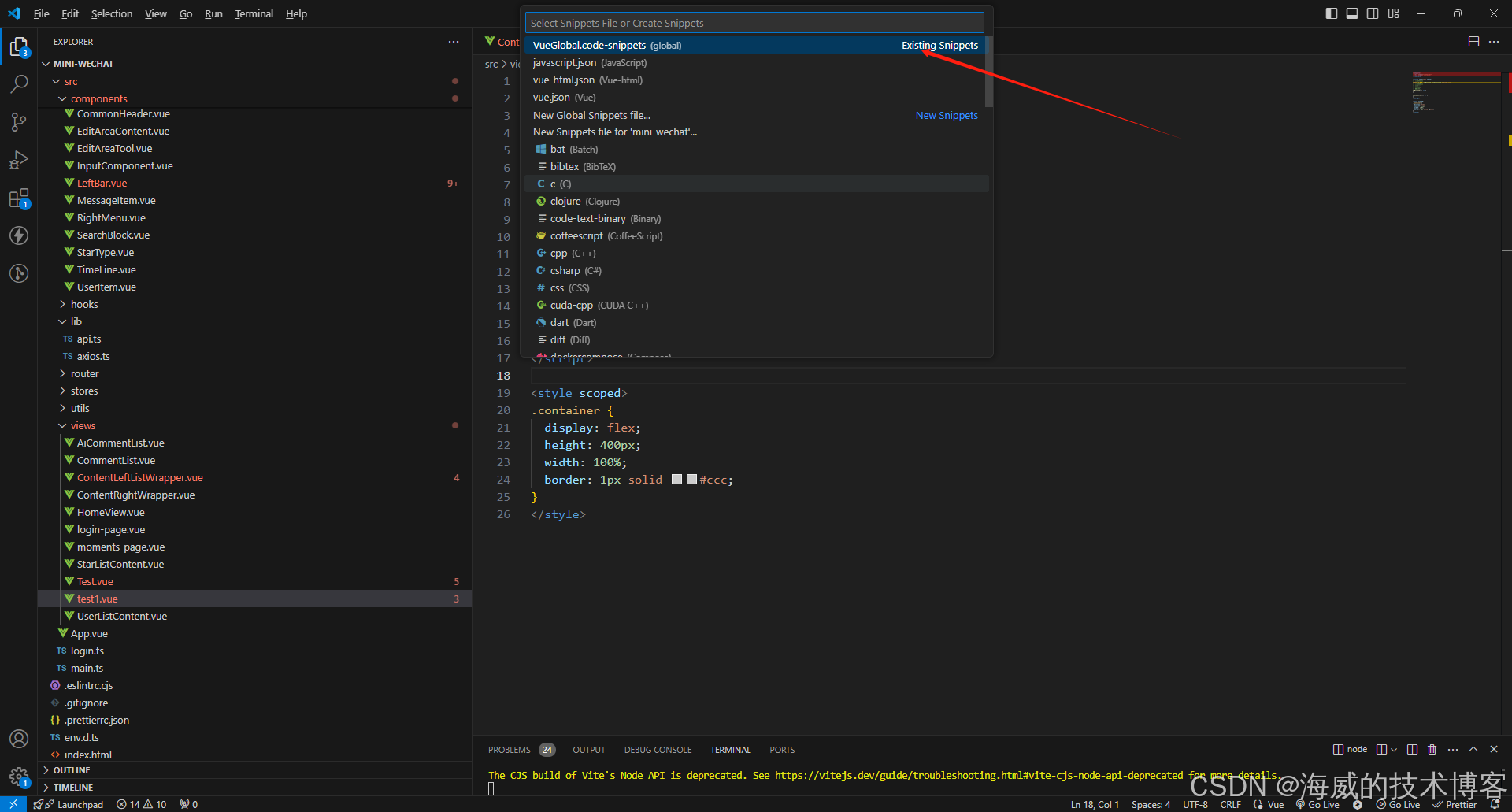Switch to the PROBLEMS tab
1512x812 pixels.
tap(521, 750)
